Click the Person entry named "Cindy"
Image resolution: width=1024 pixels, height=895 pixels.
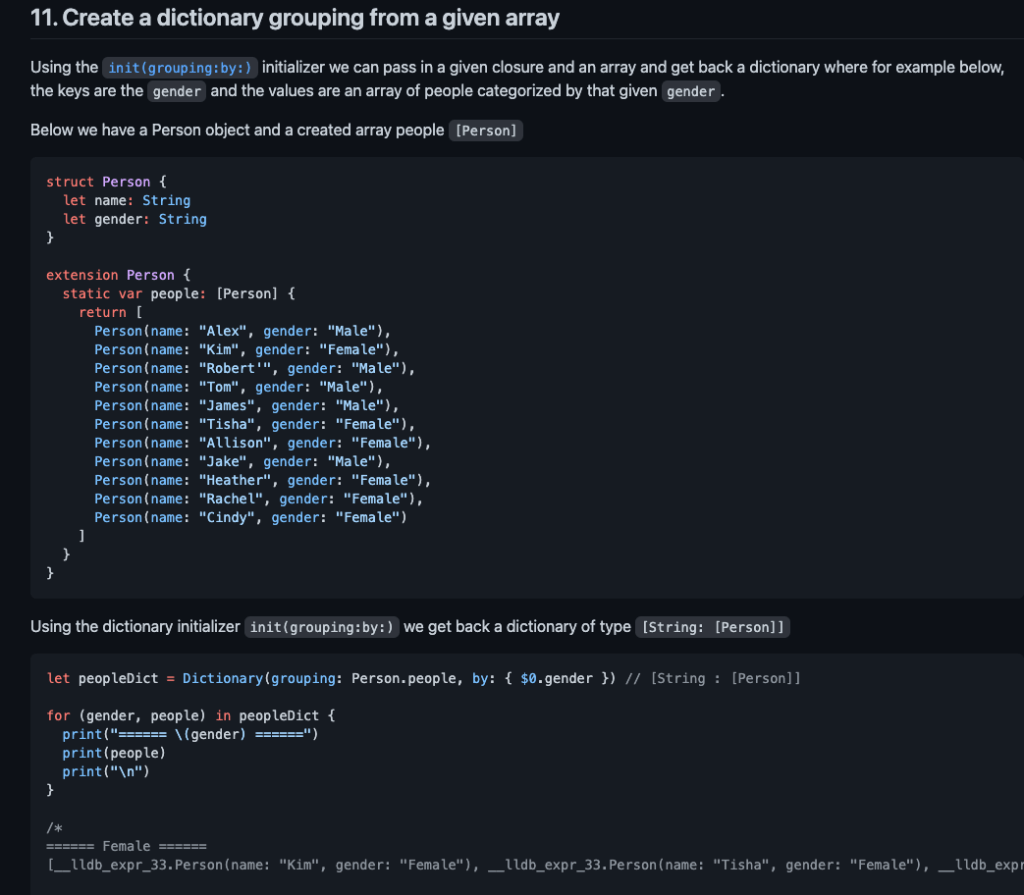(x=250, y=517)
